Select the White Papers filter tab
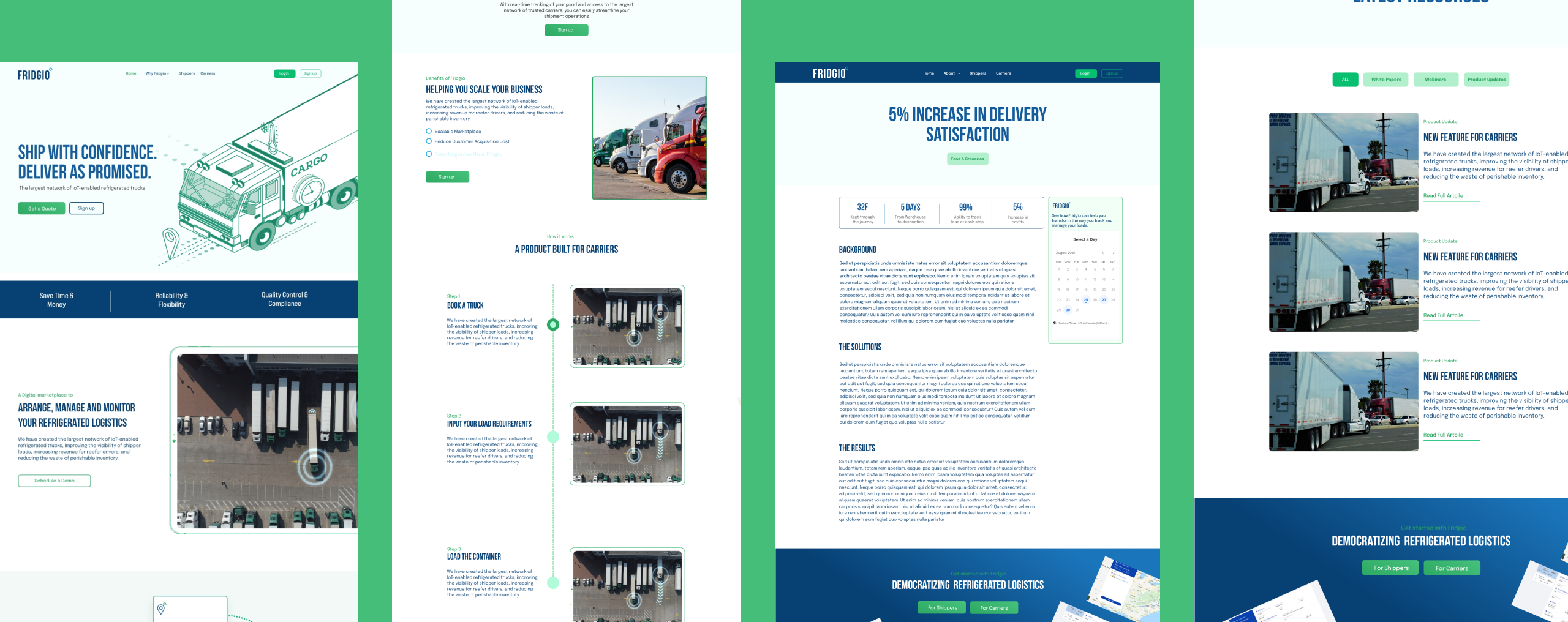Viewport: 1568px width, 622px height. [1386, 80]
